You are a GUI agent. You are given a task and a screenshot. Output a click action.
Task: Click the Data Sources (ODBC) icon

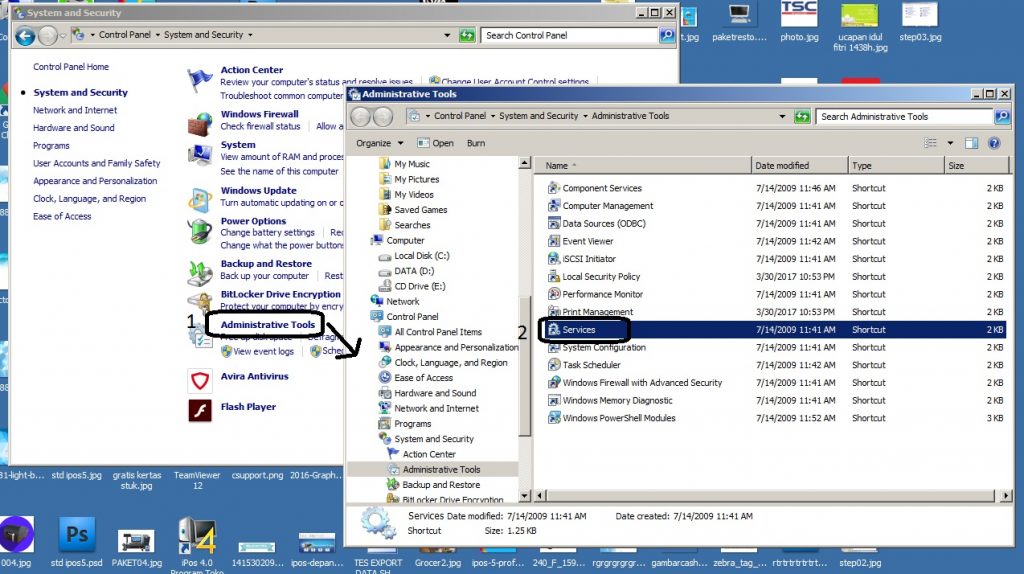554,223
